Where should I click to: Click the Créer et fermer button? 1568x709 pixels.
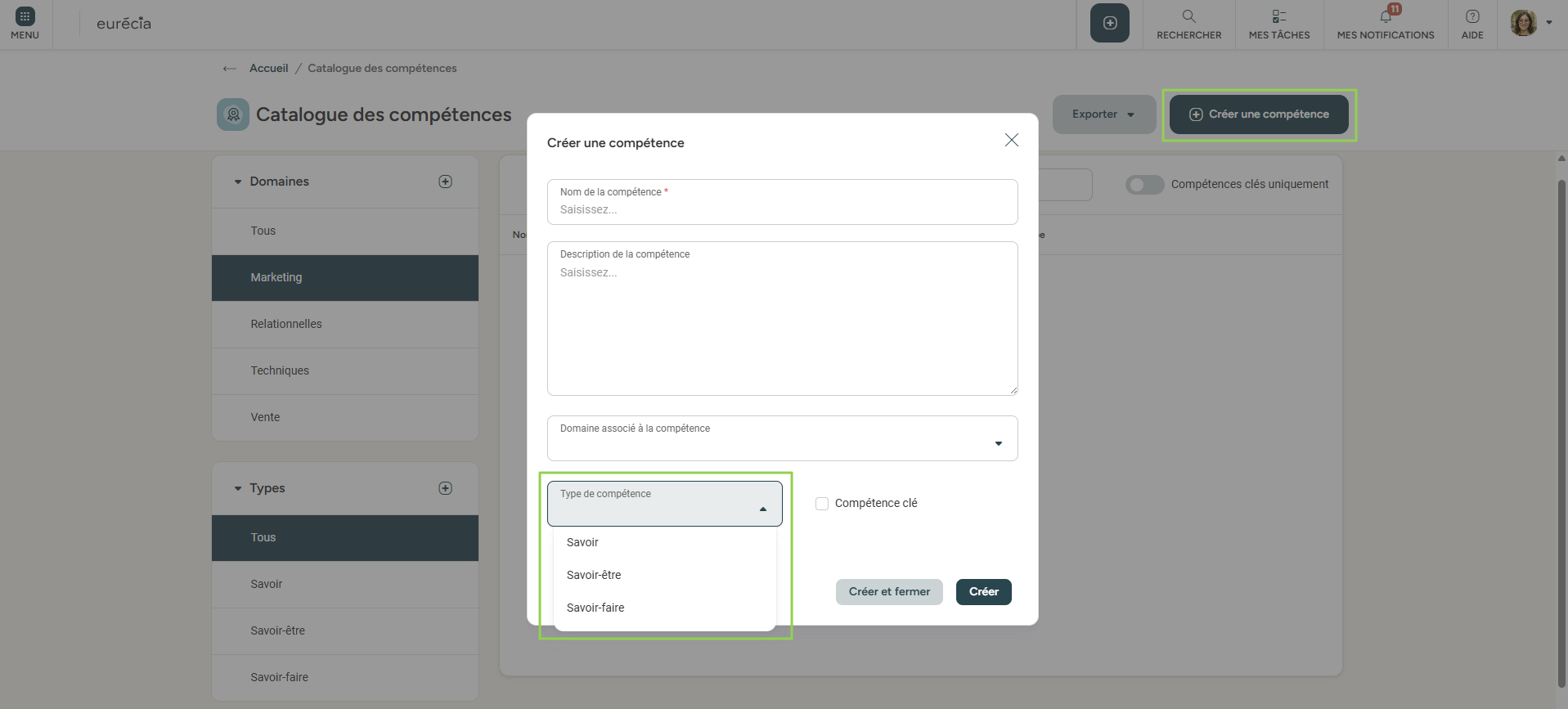(889, 592)
